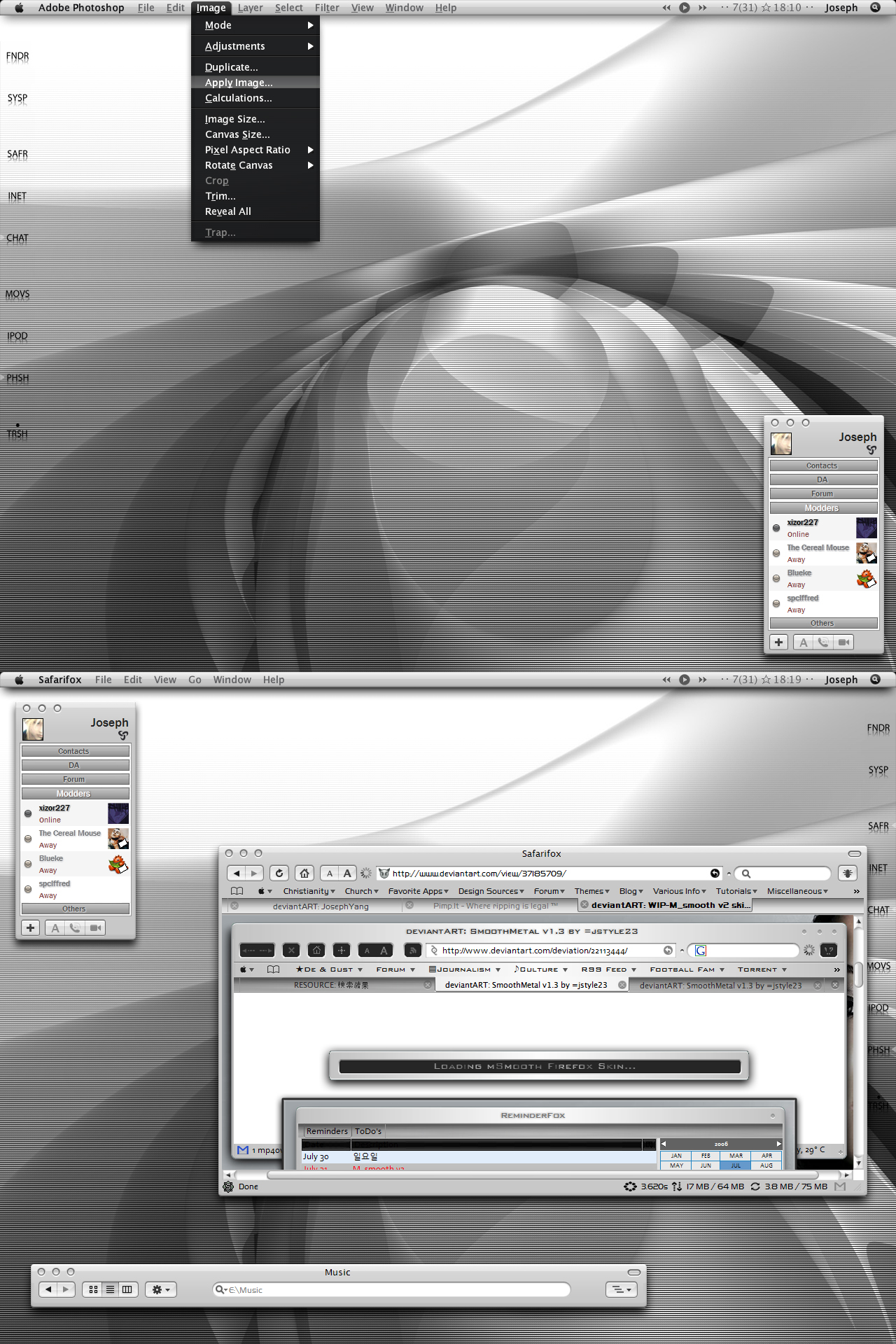Toggle toolbar pill button in Safarifox window
The image size is (896, 1344).
854,853
